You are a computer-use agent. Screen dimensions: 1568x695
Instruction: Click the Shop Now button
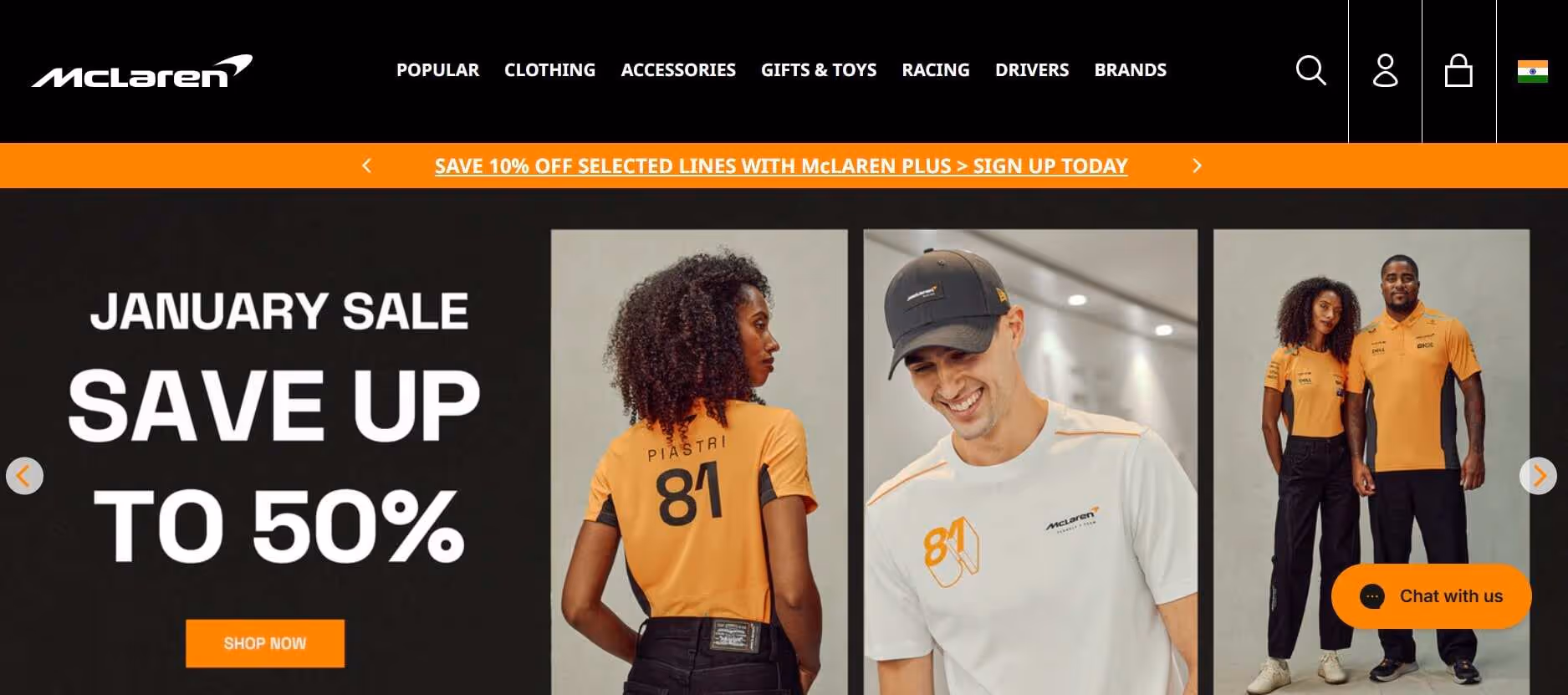(265, 643)
